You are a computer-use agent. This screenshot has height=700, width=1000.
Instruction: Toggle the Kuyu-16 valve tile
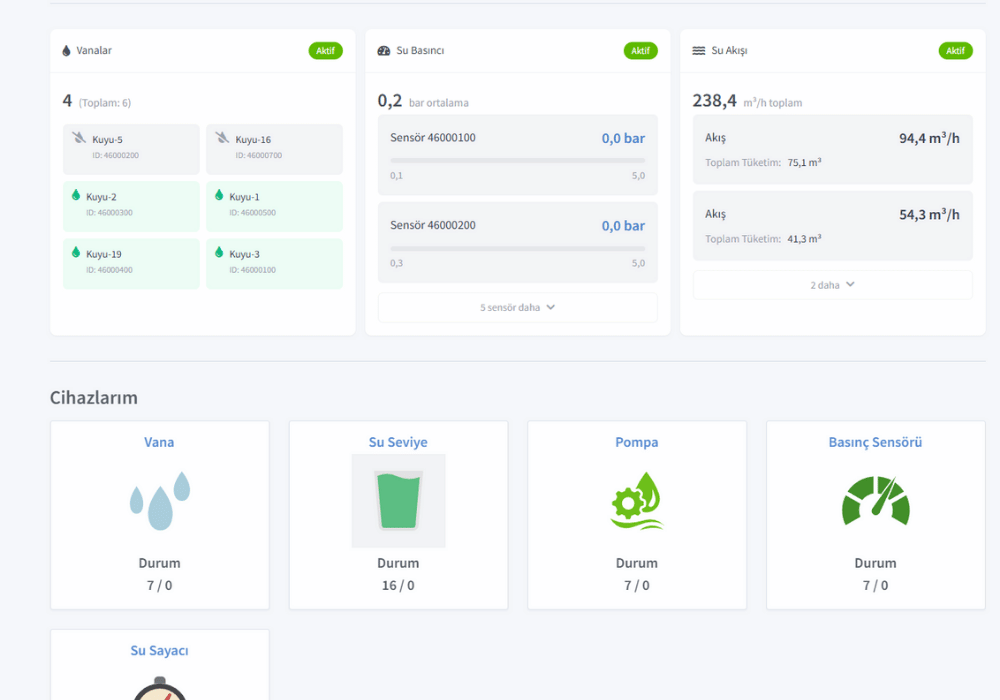coord(274,149)
